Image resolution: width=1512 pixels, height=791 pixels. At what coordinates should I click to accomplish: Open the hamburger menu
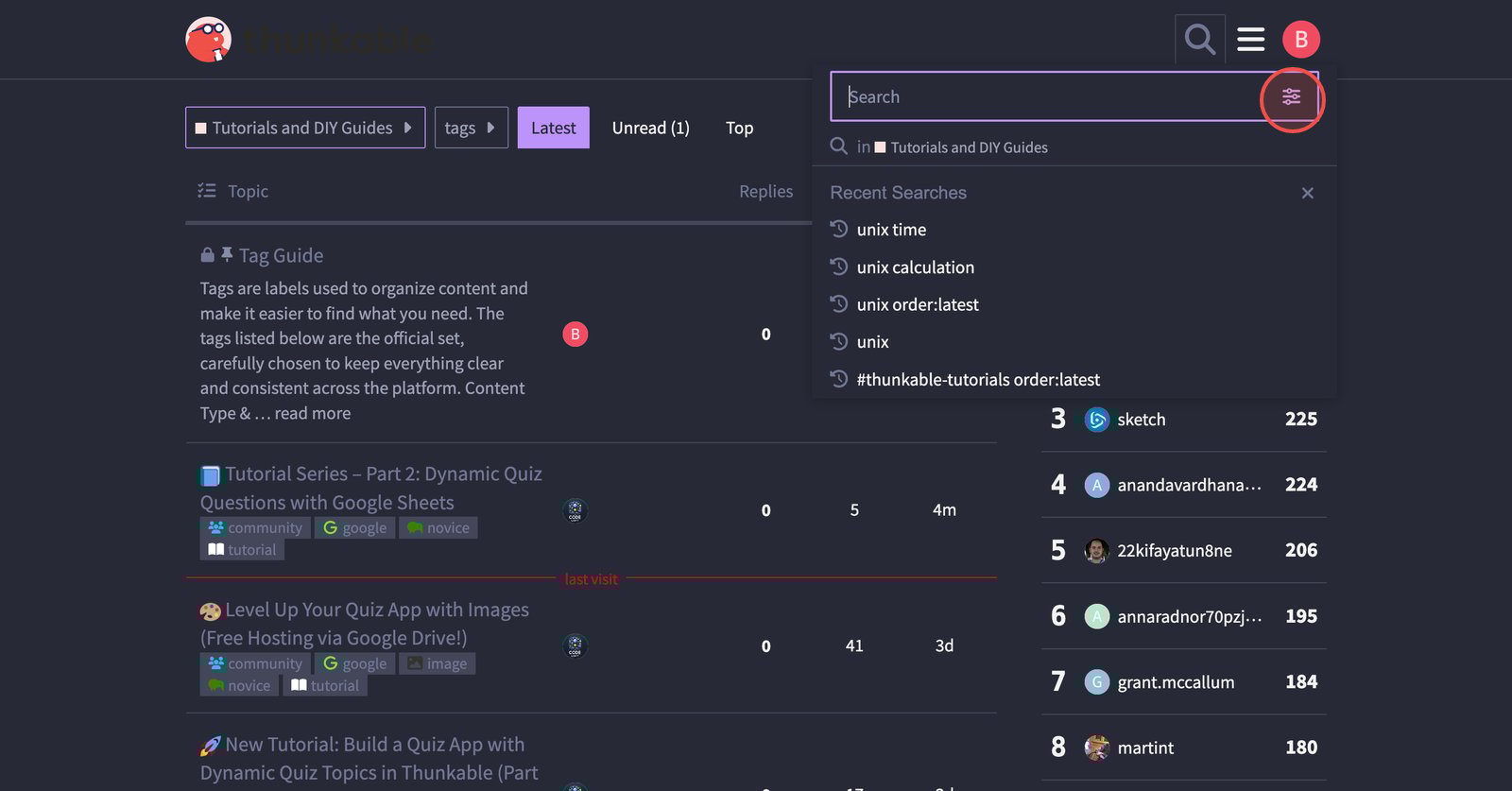click(1250, 40)
